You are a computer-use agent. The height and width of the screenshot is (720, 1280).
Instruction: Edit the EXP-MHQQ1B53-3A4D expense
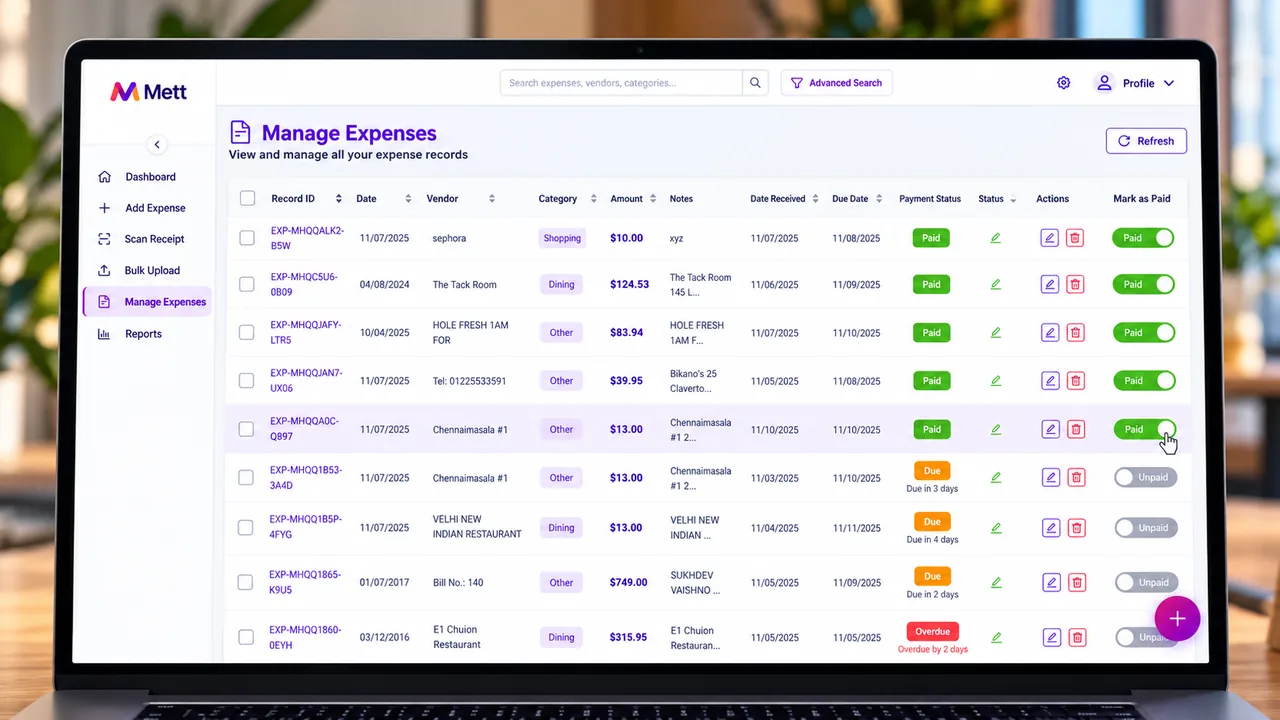pyautogui.click(x=1050, y=478)
